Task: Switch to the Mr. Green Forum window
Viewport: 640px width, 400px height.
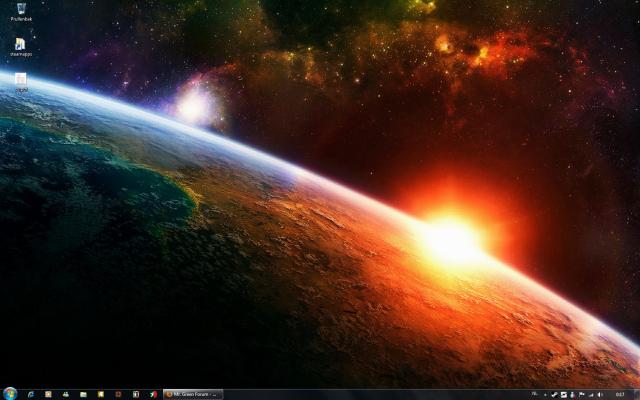Action: pyautogui.click(x=193, y=394)
